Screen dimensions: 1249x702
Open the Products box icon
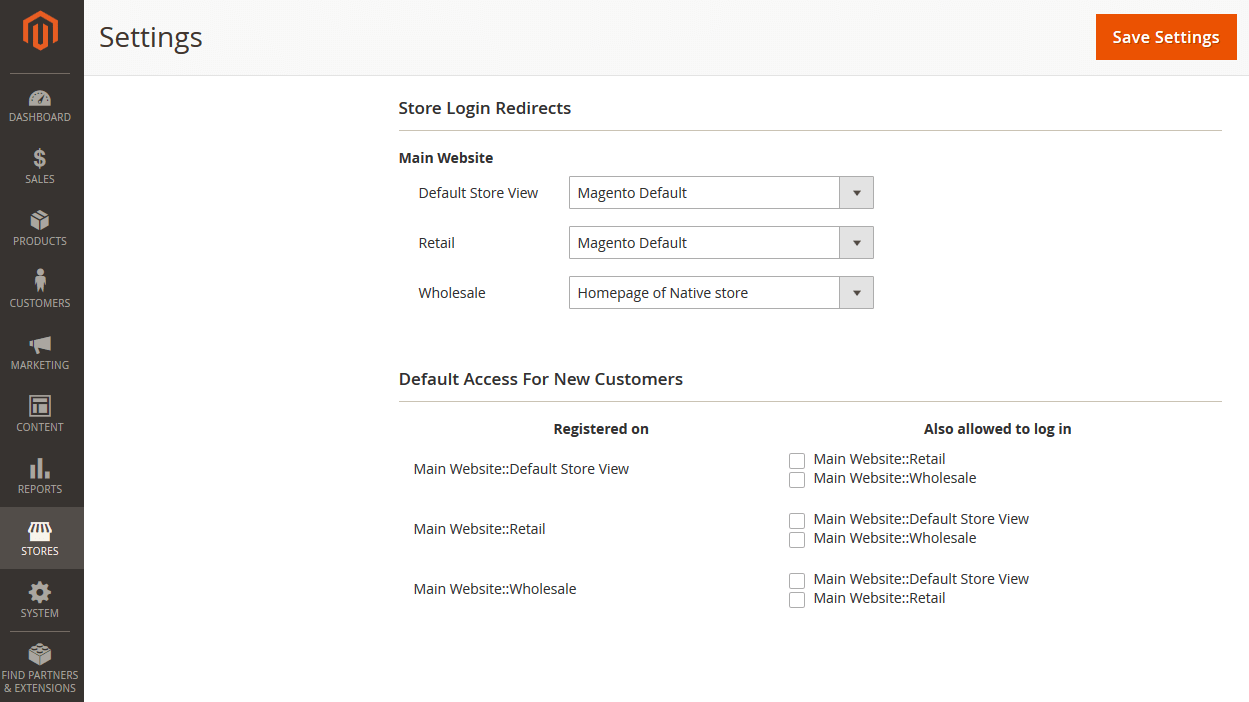pos(40,221)
